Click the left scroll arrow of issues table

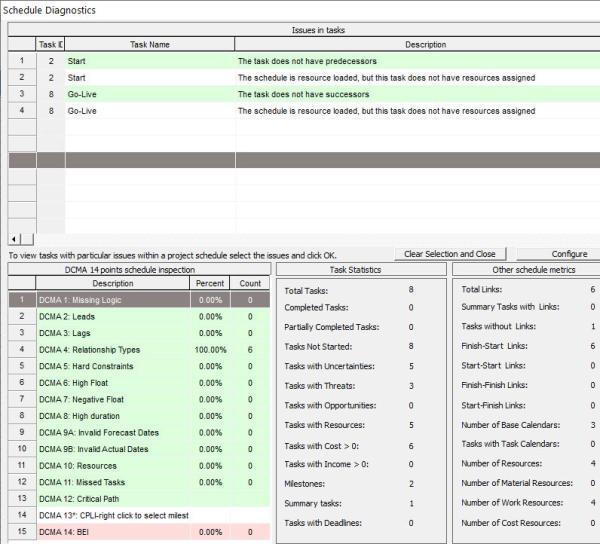[14, 239]
